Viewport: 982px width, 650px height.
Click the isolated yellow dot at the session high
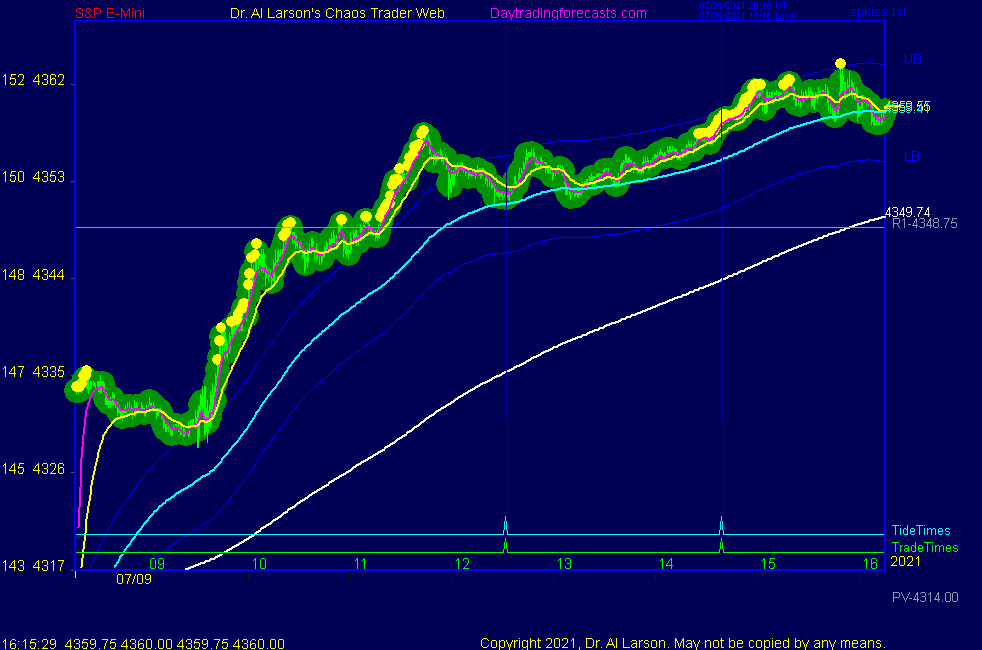[840, 63]
